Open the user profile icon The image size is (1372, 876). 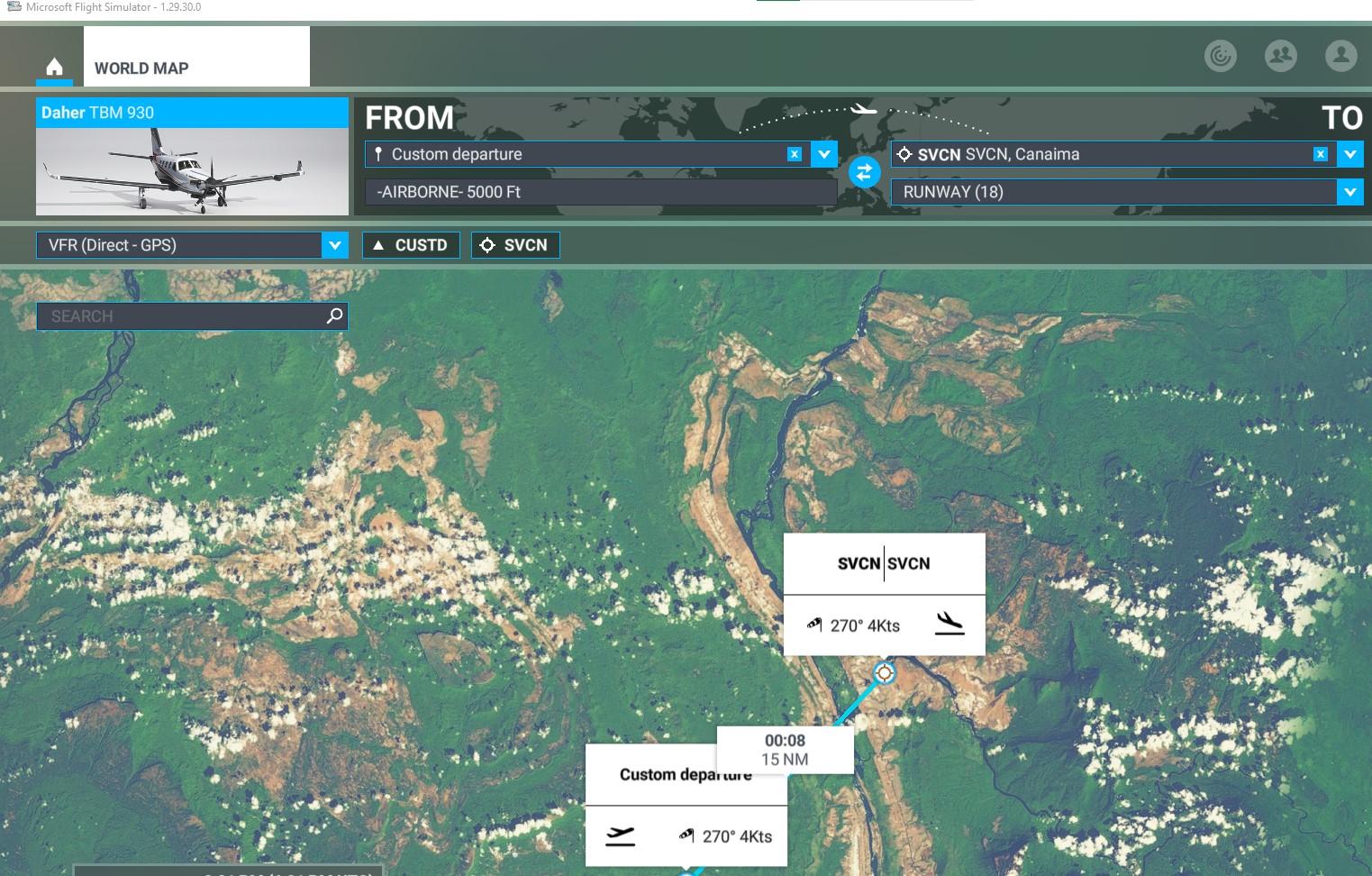pyautogui.click(x=1340, y=56)
